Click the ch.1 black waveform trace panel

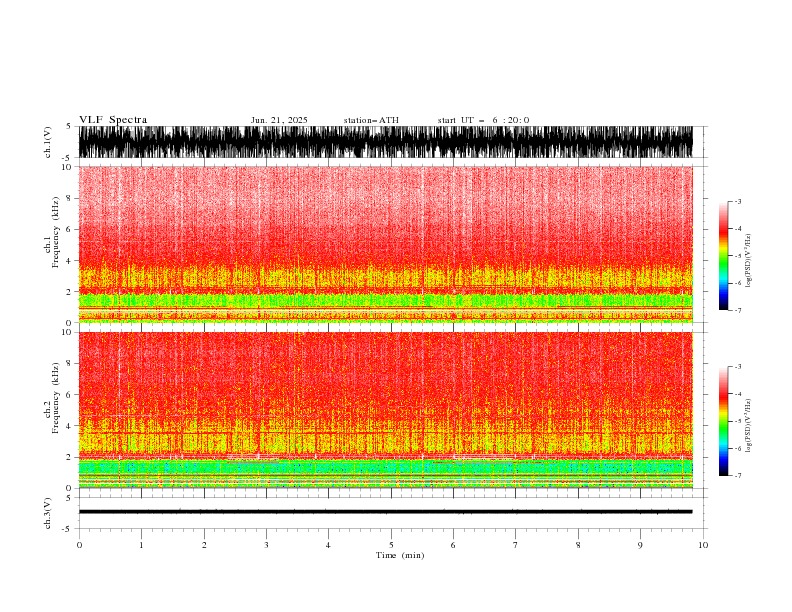[x=386, y=142]
